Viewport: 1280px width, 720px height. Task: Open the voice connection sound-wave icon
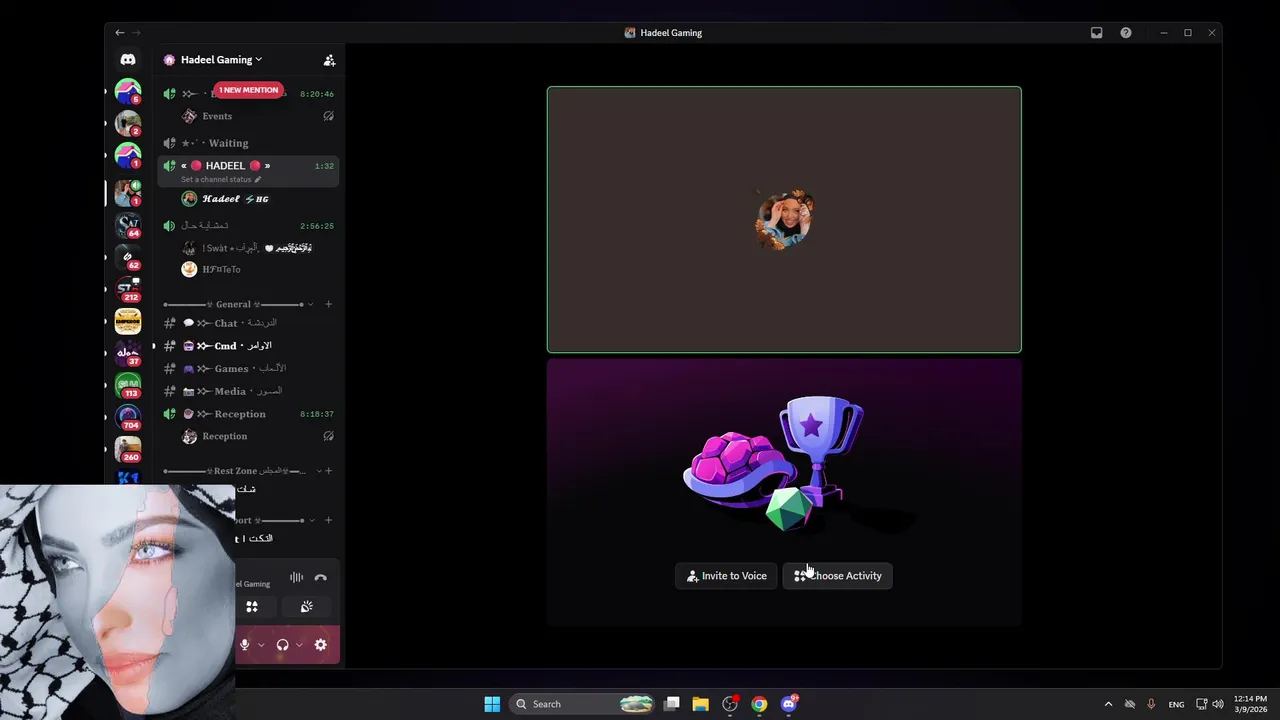point(296,577)
